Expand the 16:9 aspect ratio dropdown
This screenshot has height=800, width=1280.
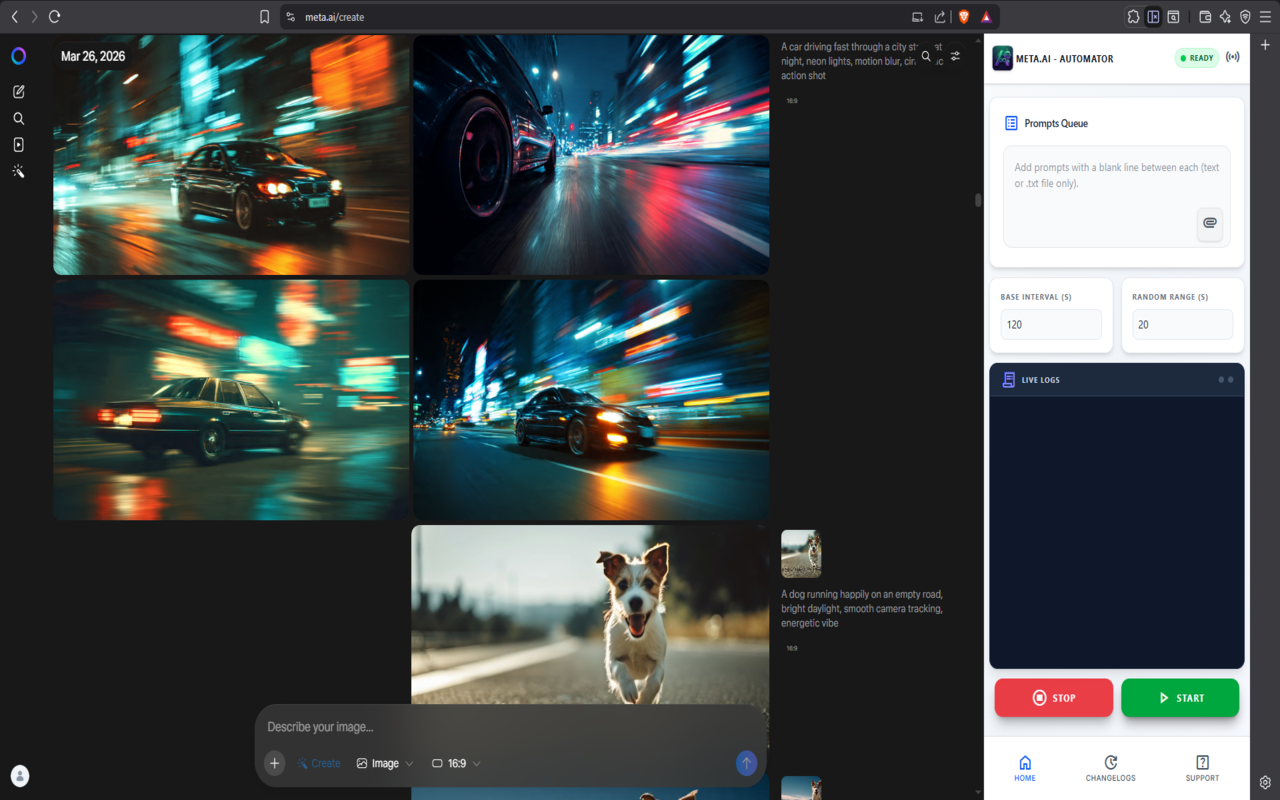tap(456, 763)
